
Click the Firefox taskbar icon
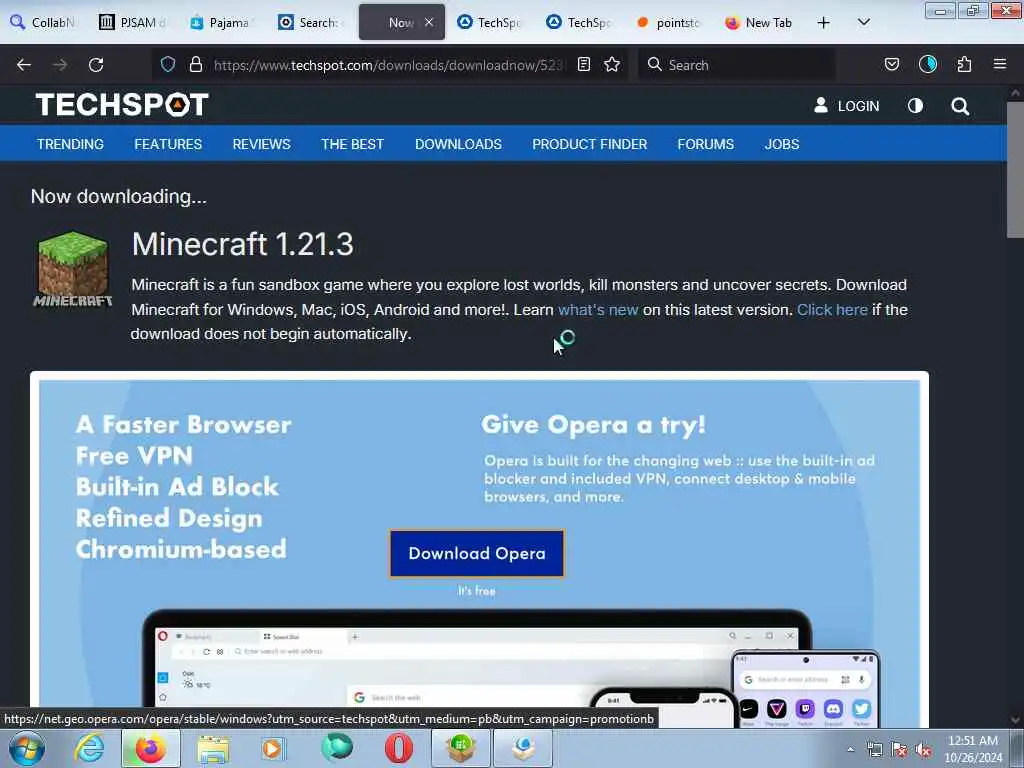(150, 748)
